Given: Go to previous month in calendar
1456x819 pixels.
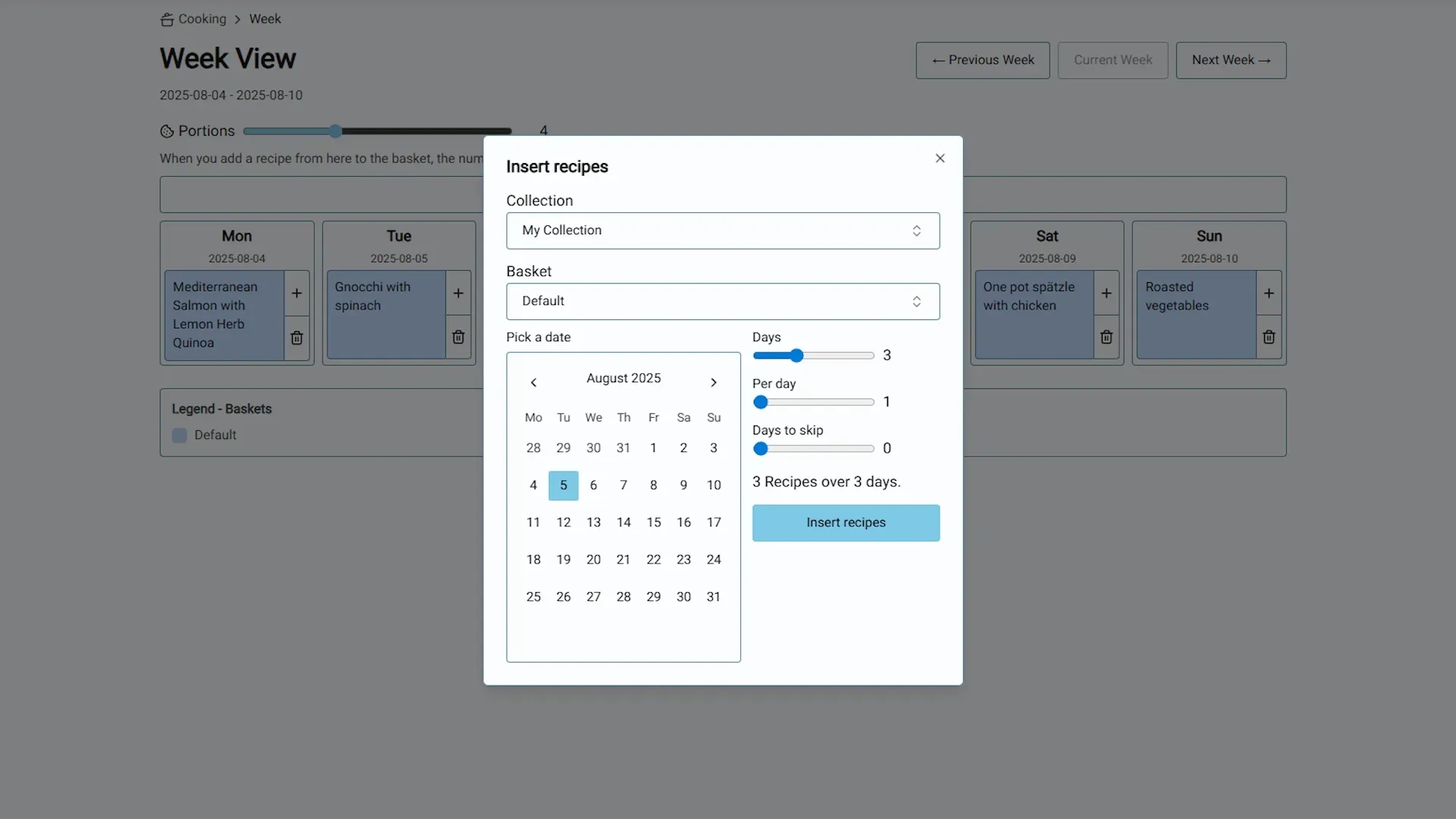Looking at the screenshot, I should (534, 382).
